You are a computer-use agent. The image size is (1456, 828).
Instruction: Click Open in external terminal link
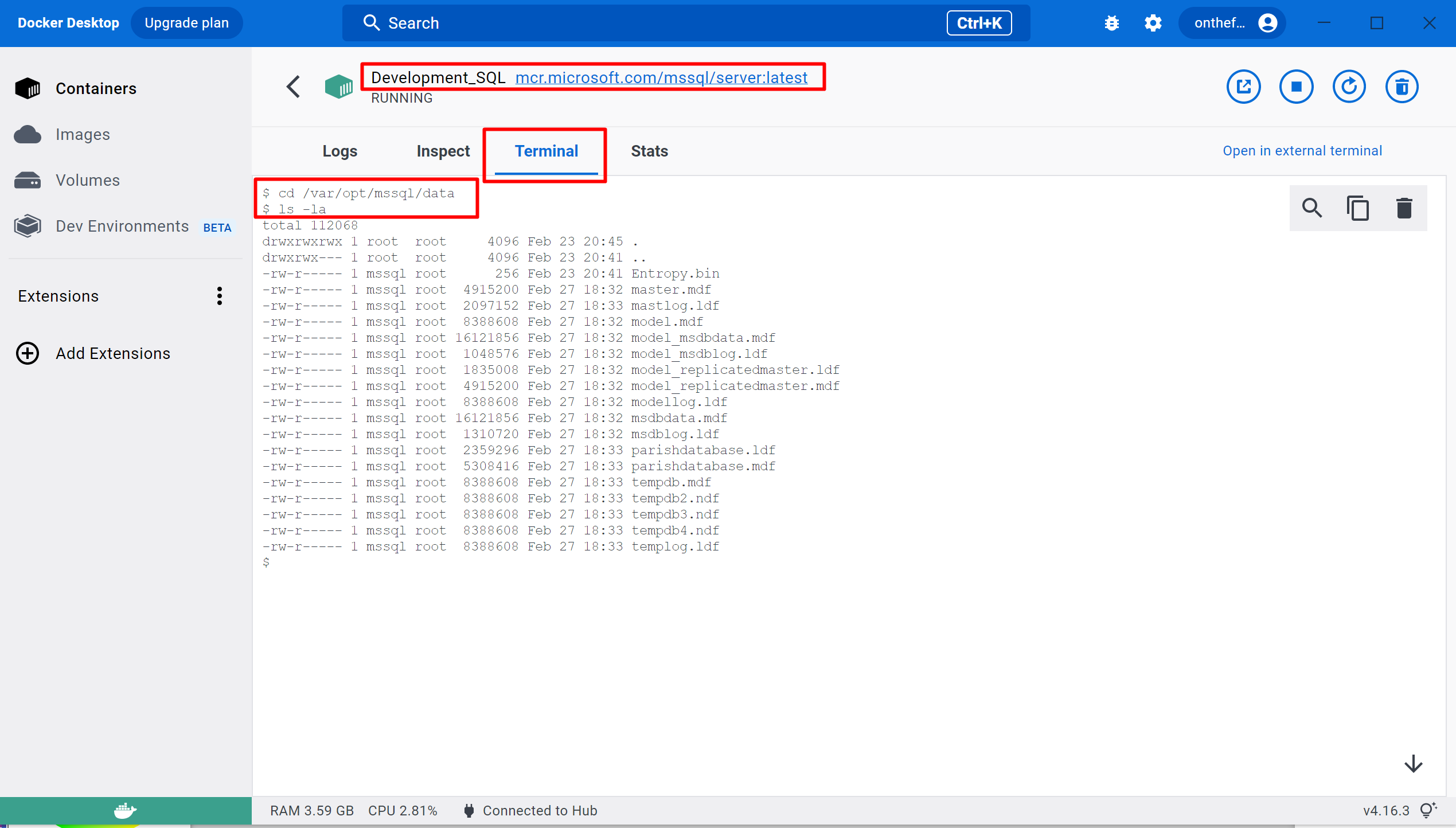(x=1302, y=151)
